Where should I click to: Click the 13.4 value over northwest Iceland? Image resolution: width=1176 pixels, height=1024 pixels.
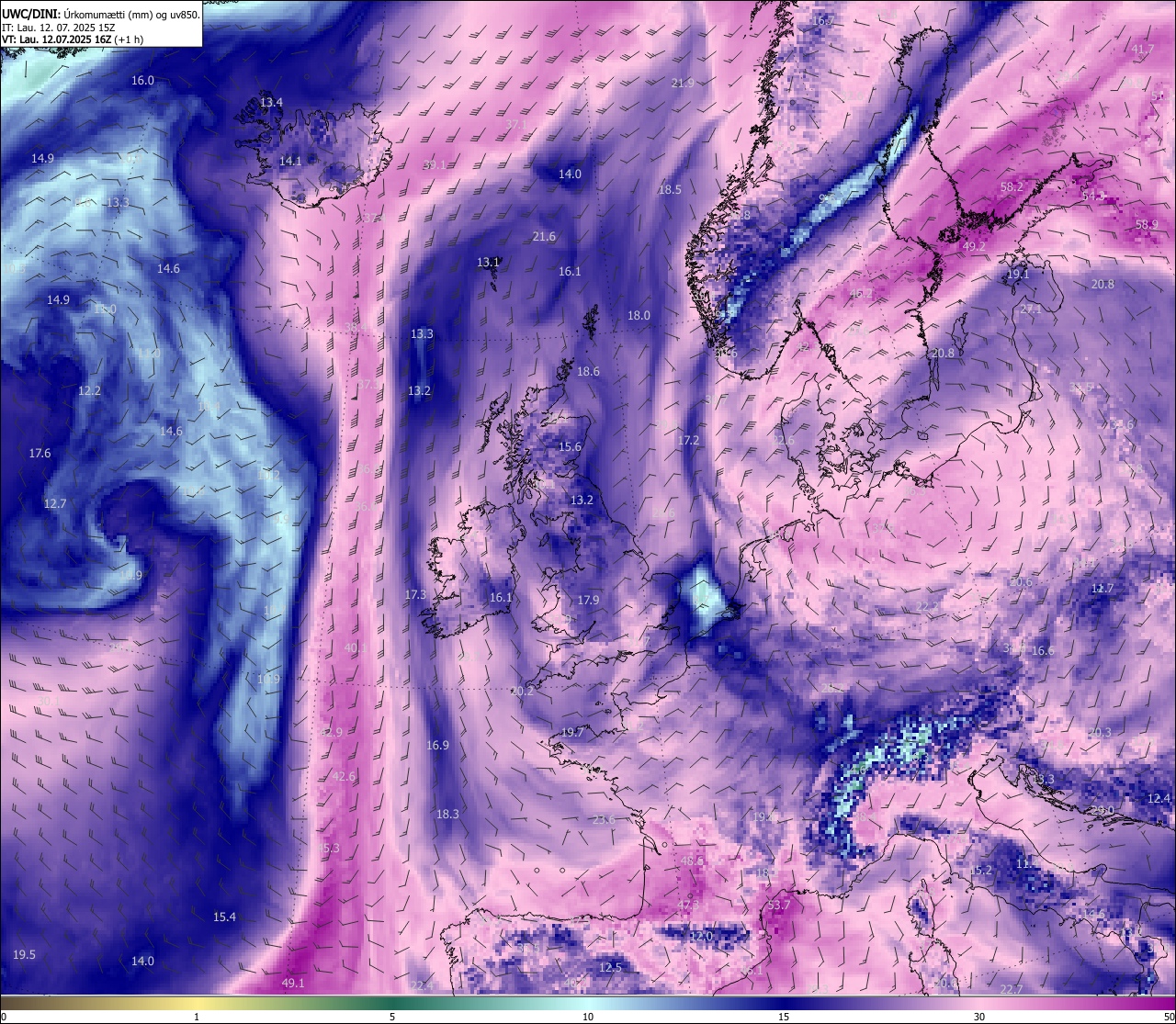pos(271,103)
